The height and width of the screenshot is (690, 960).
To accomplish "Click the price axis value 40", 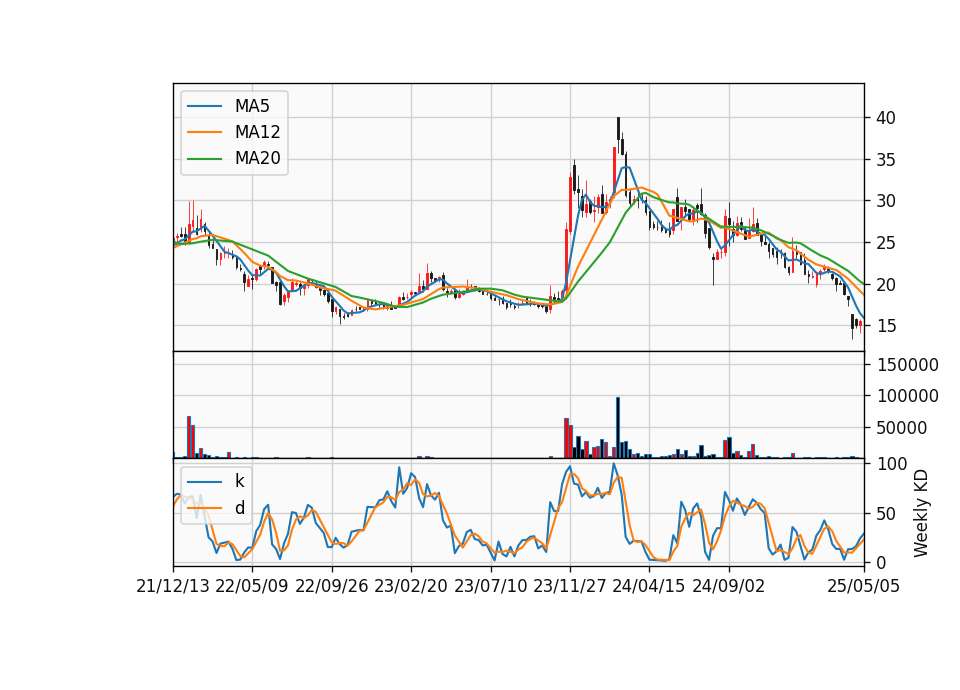I will click(886, 118).
